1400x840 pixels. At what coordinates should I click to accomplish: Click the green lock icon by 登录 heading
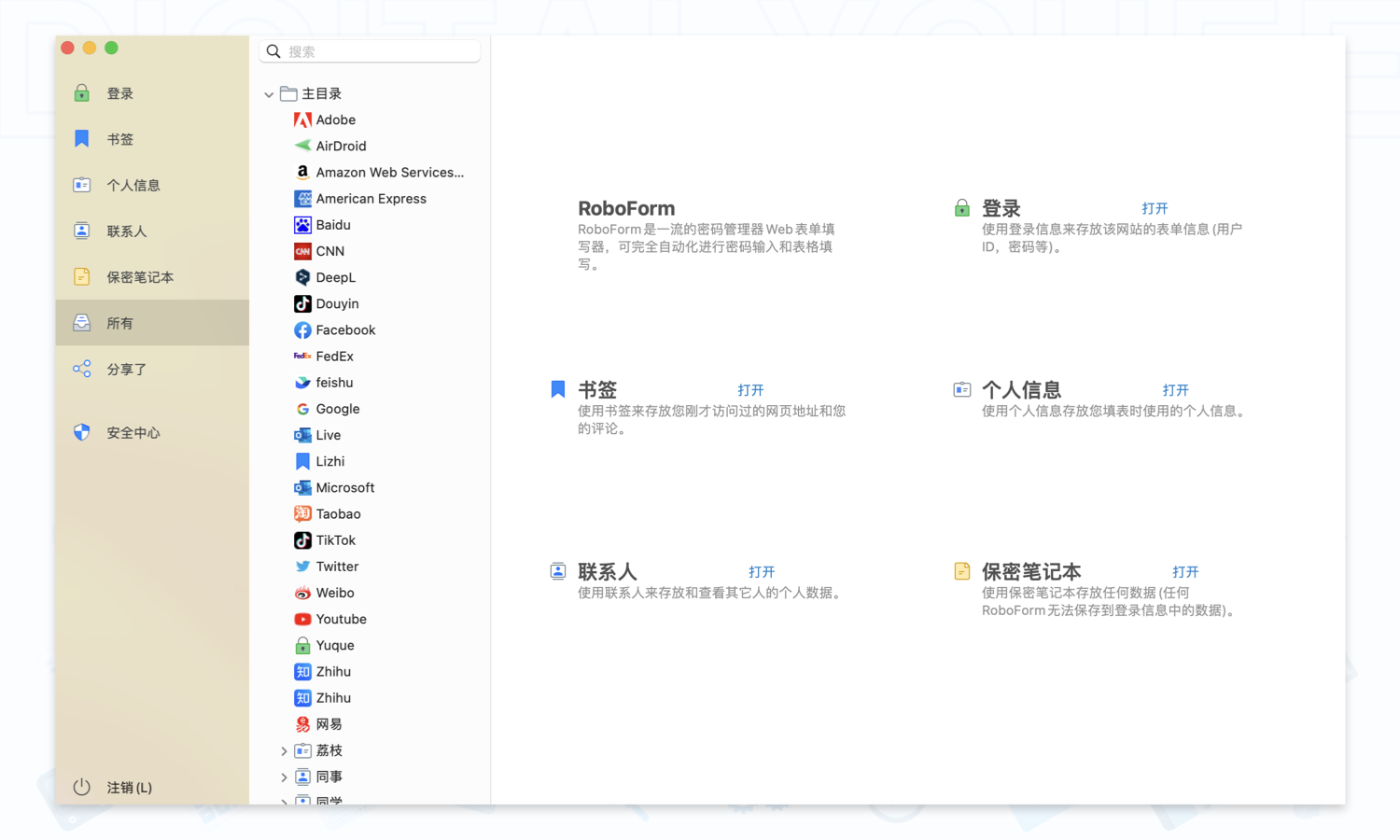[962, 207]
